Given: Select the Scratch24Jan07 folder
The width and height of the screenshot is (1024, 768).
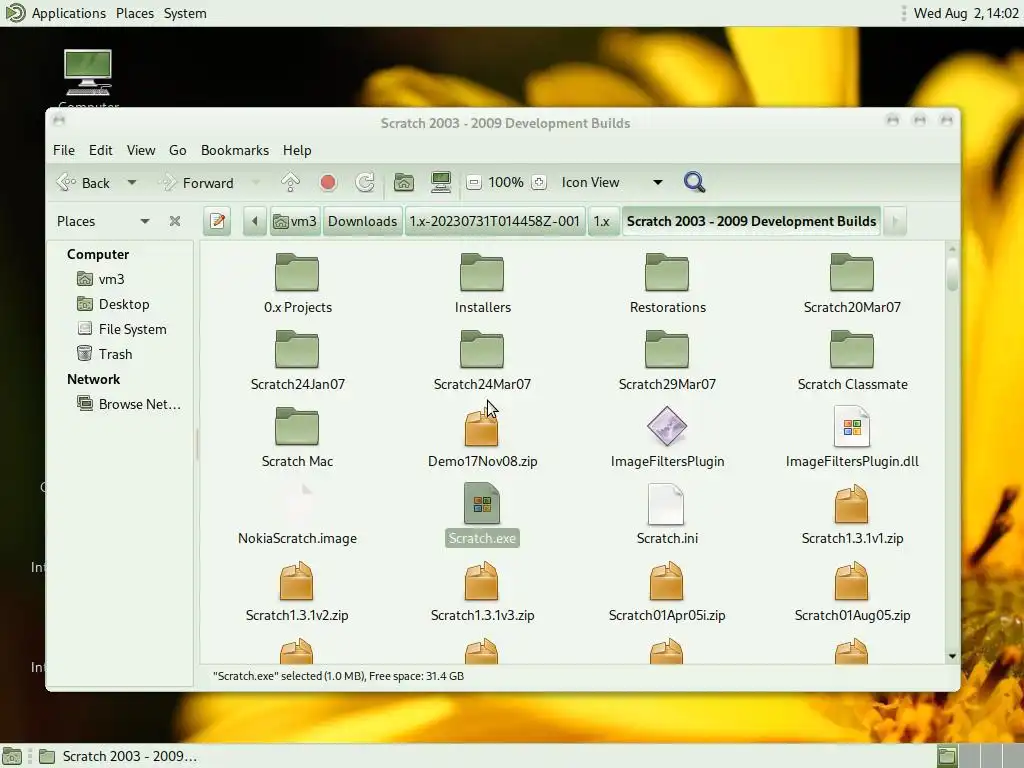Looking at the screenshot, I should [297, 360].
